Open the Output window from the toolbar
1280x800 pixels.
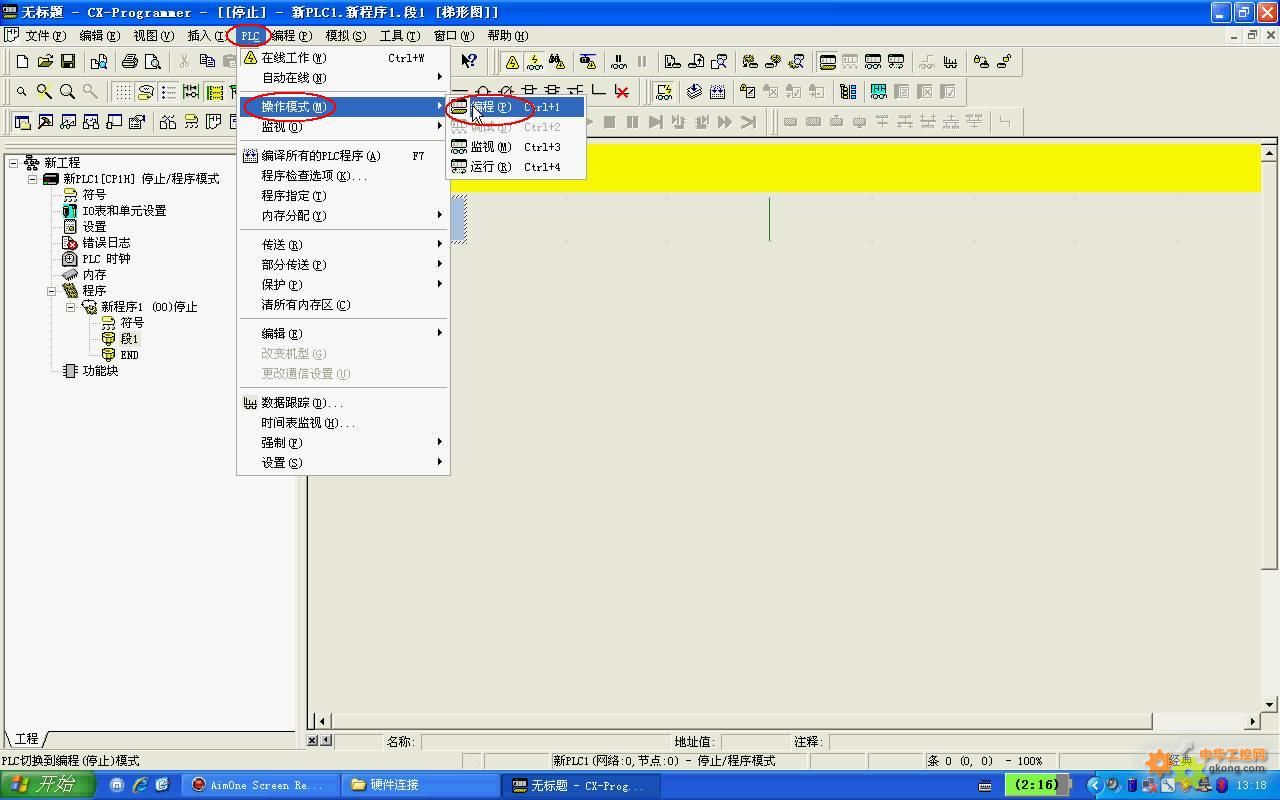[45, 122]
